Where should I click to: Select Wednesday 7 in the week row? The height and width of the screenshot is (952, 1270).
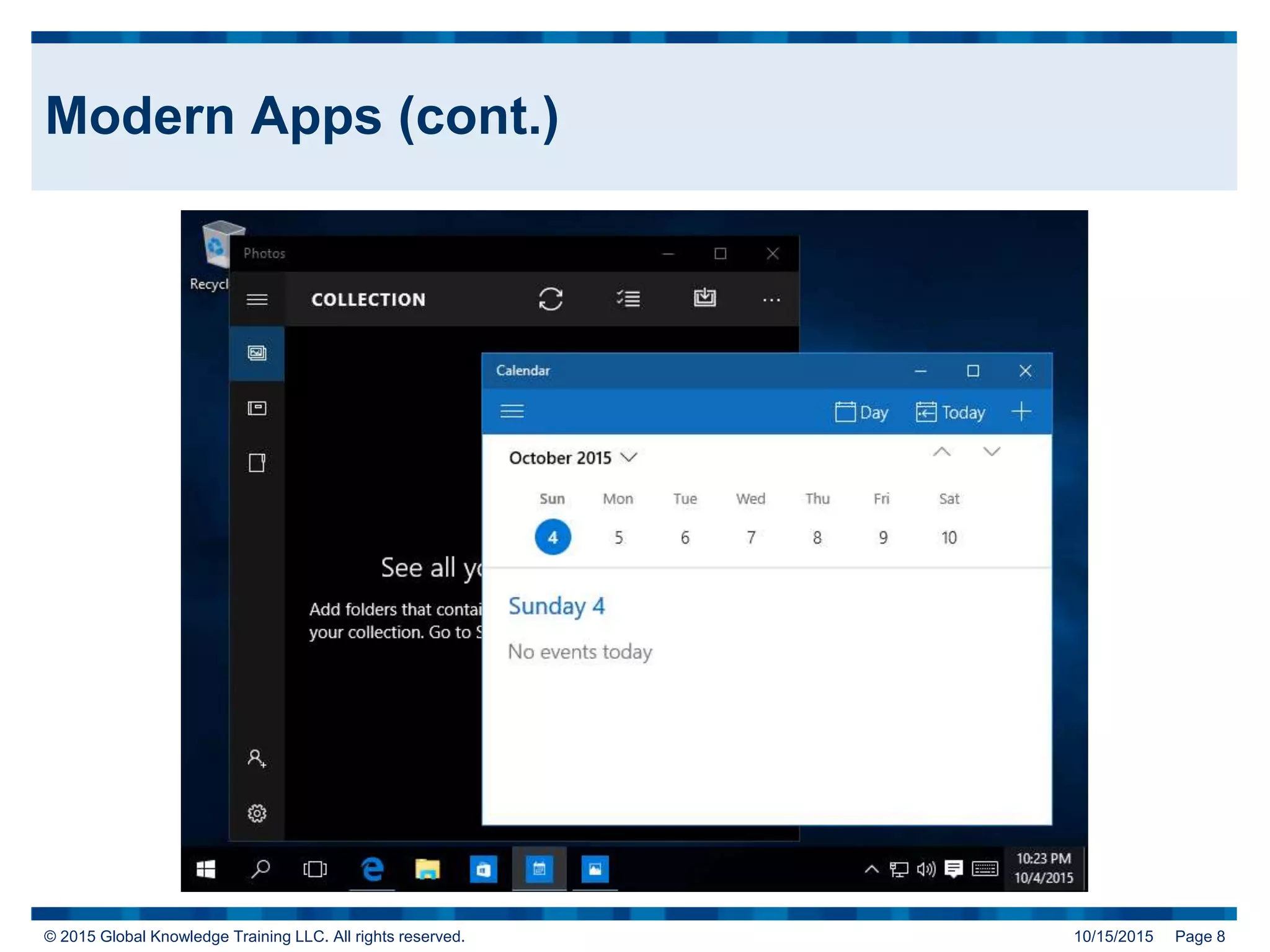coord(751,537)
